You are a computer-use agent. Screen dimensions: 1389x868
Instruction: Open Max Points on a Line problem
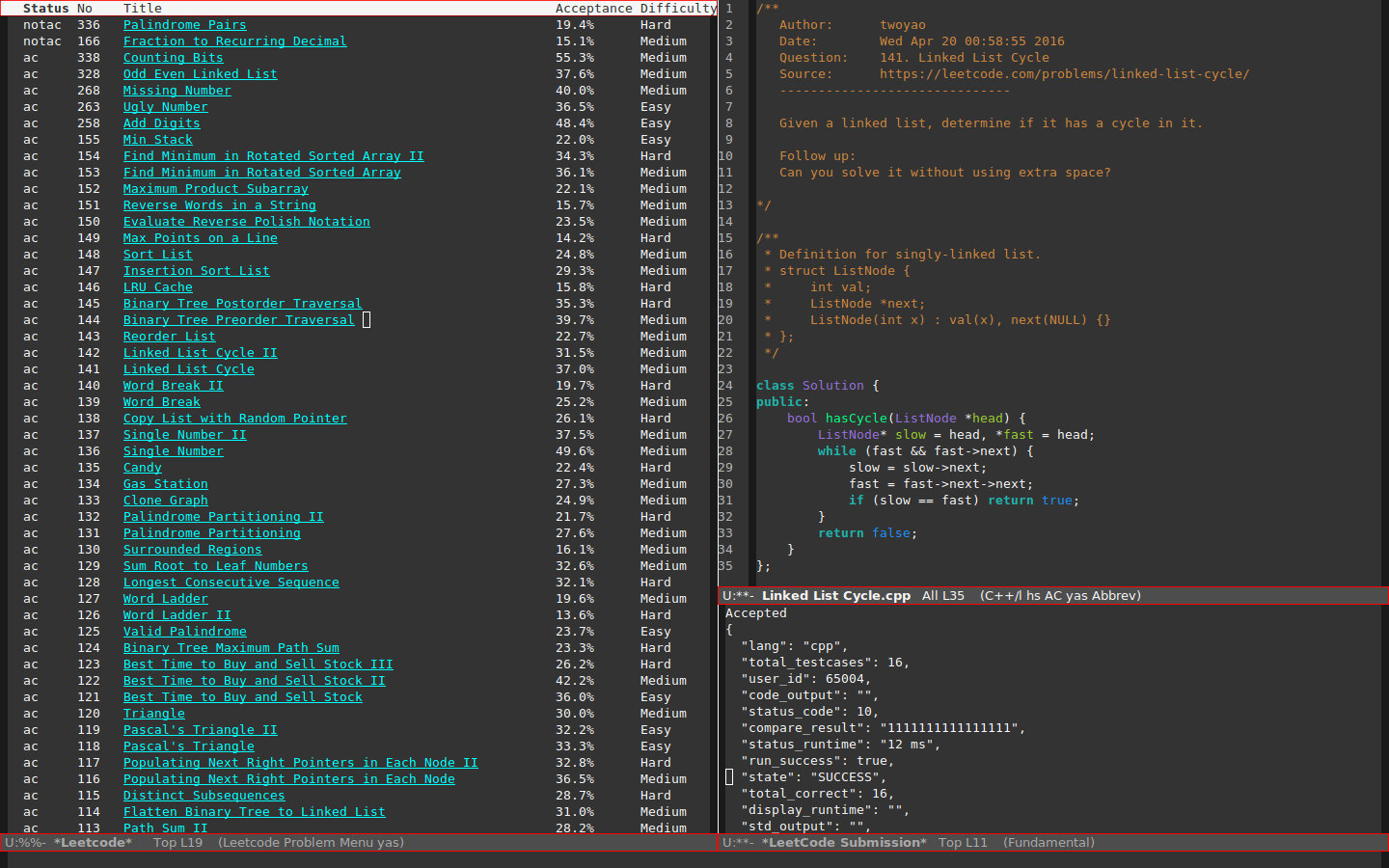[200, 238]
